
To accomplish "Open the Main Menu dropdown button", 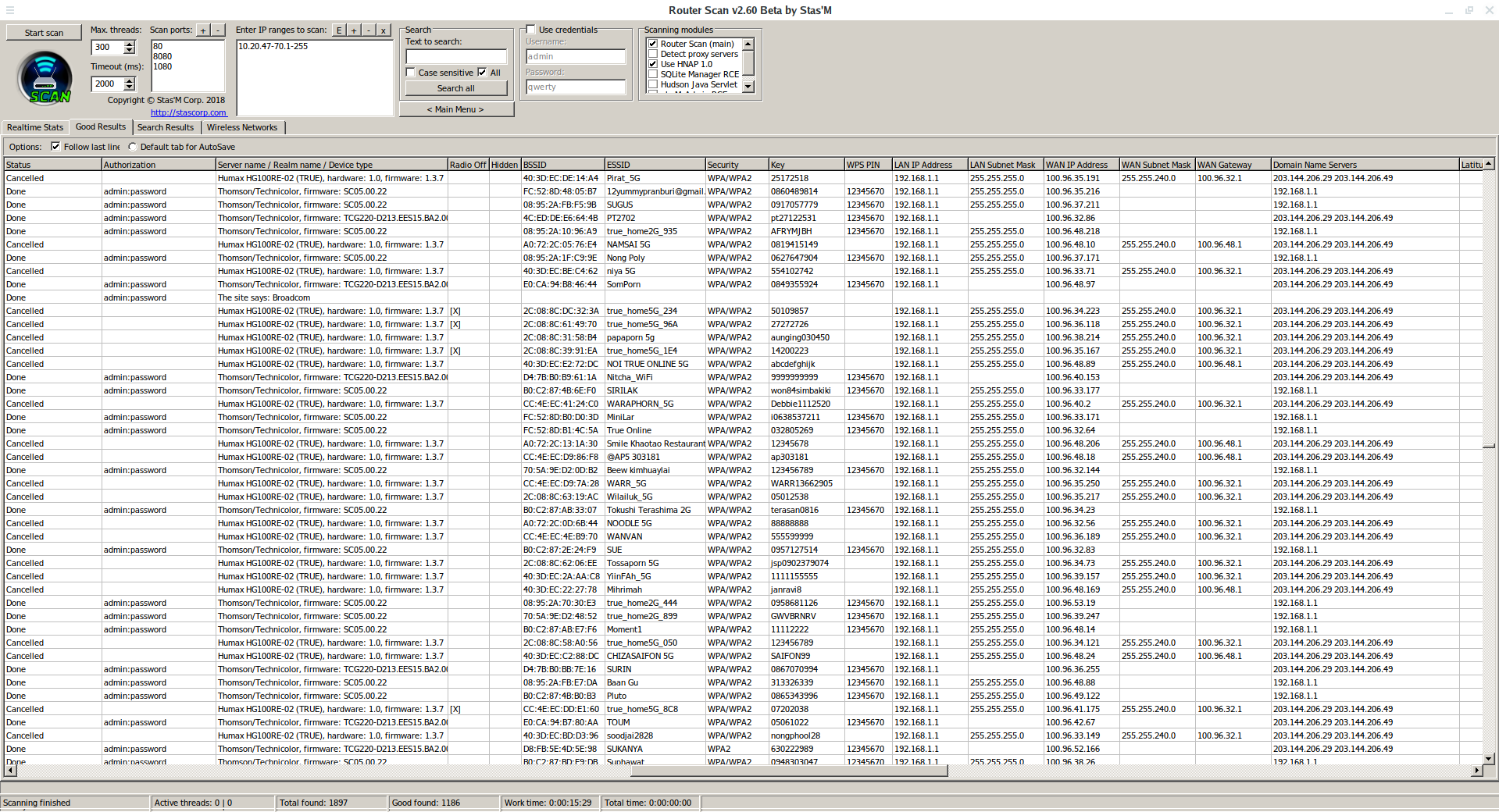I will coord(456,109).
